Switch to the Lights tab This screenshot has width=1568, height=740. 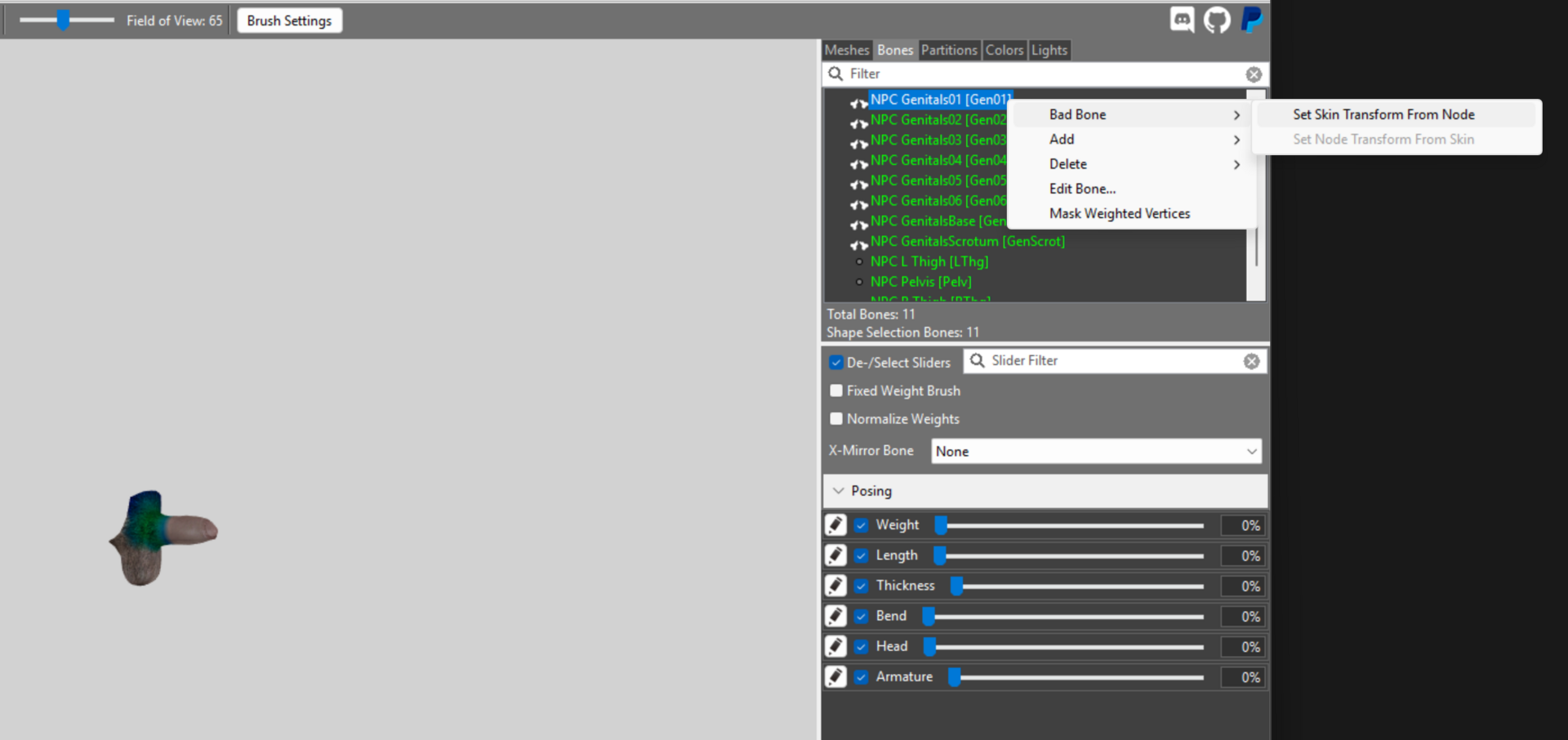pos(1049,50)
